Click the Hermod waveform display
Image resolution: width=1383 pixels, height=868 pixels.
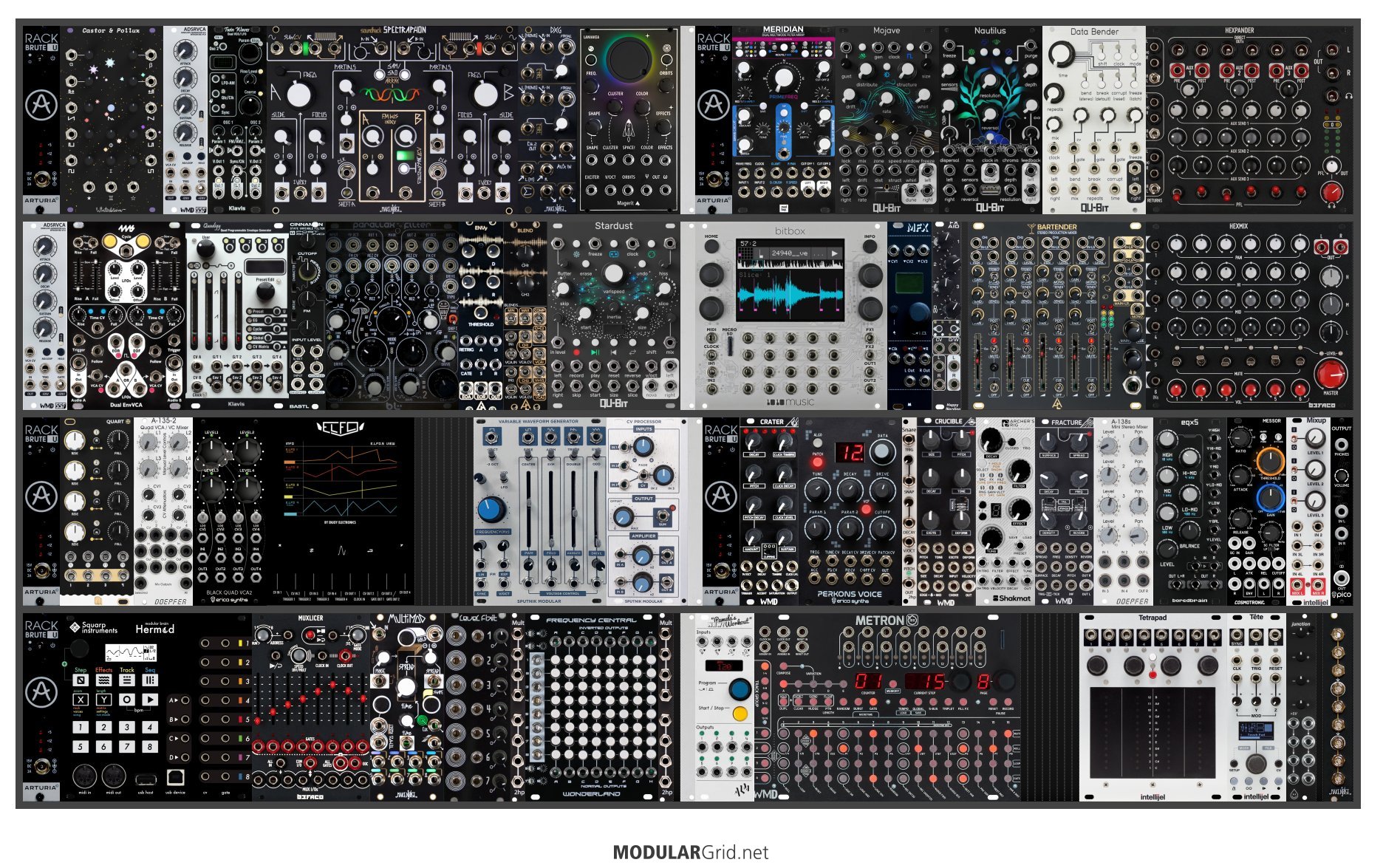[x=131, y=652]
